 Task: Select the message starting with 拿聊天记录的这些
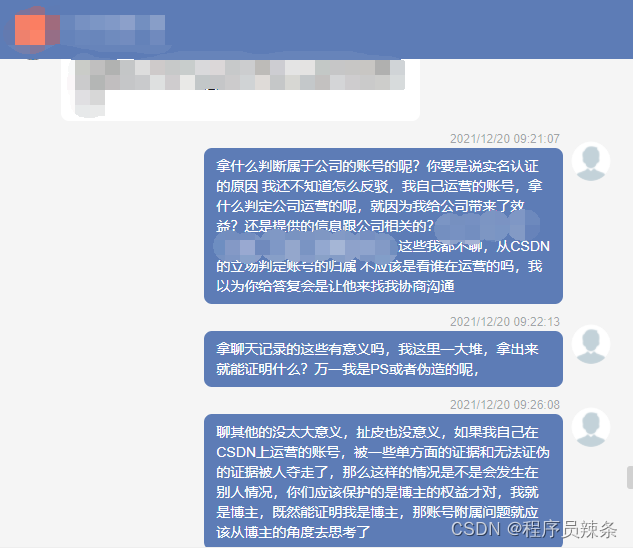(383, 359)
